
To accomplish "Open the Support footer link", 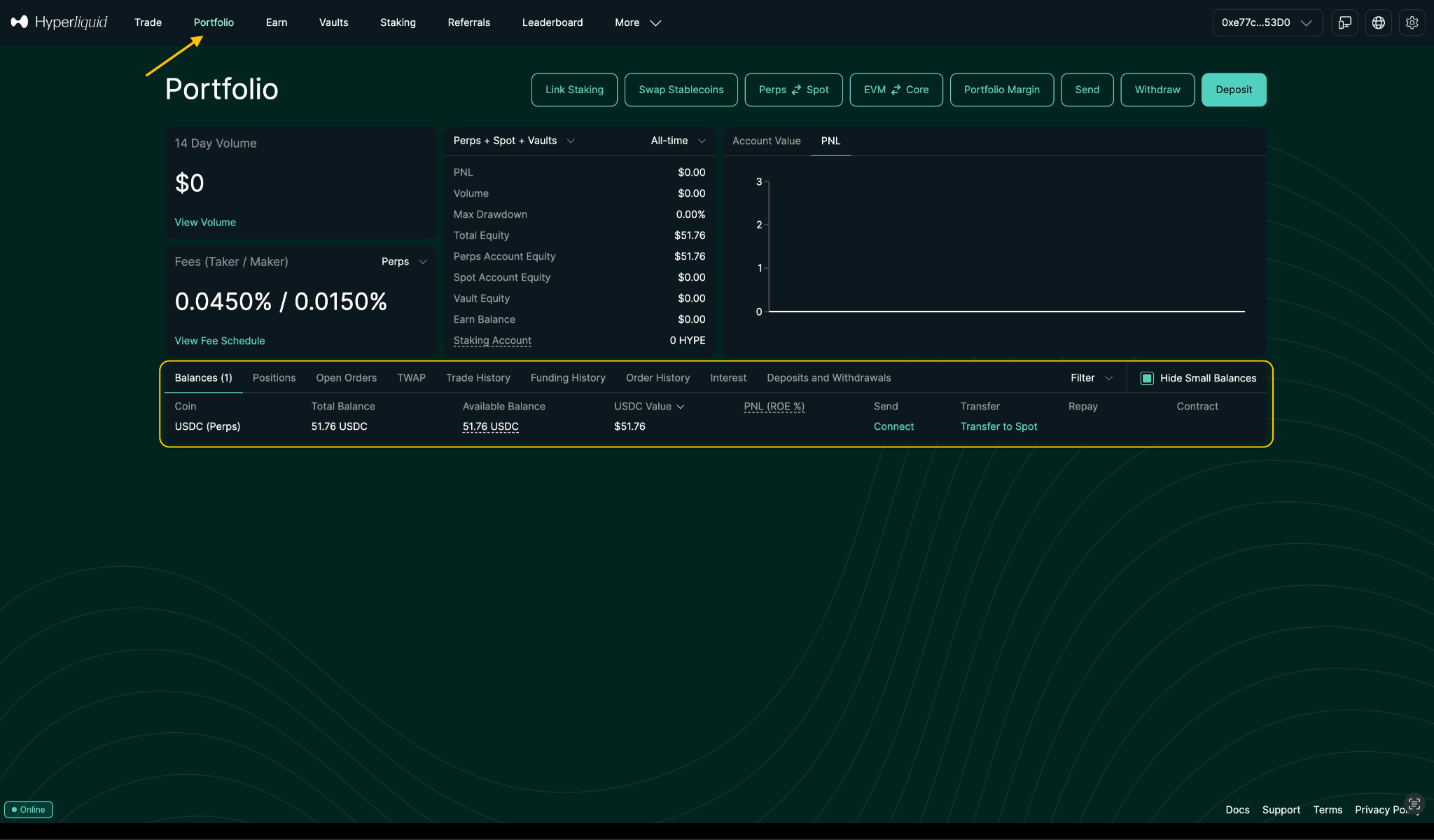I will (1281, 810).
